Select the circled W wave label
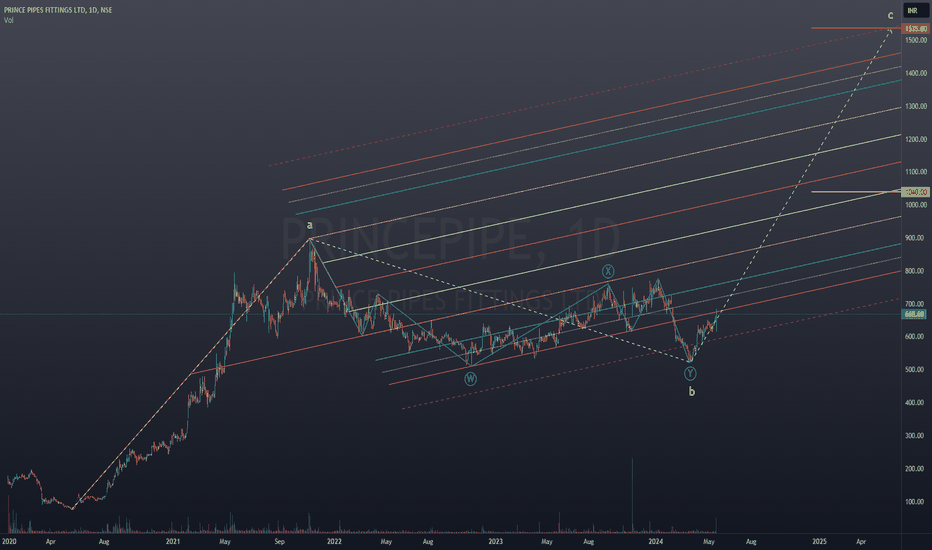The width and height of the screenshot is (932, 550). [470, 379]
